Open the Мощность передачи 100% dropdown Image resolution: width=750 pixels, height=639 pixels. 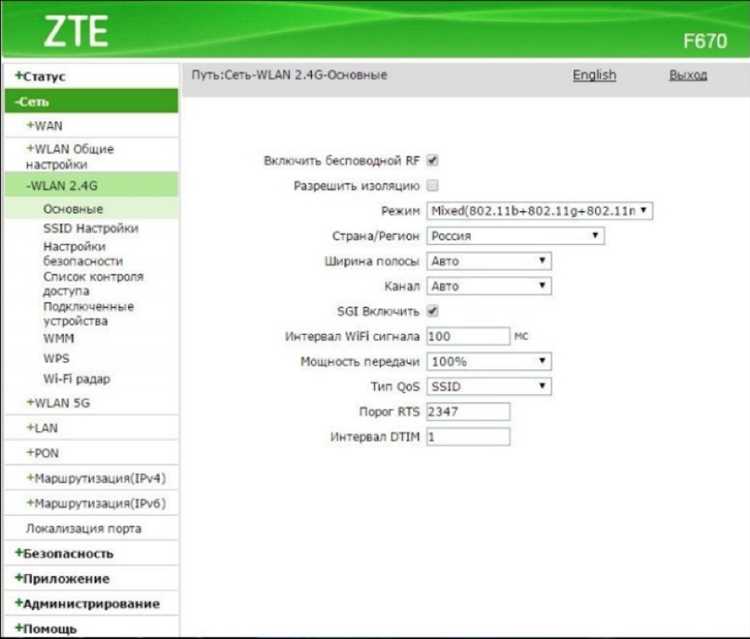[x=489, y=361]
